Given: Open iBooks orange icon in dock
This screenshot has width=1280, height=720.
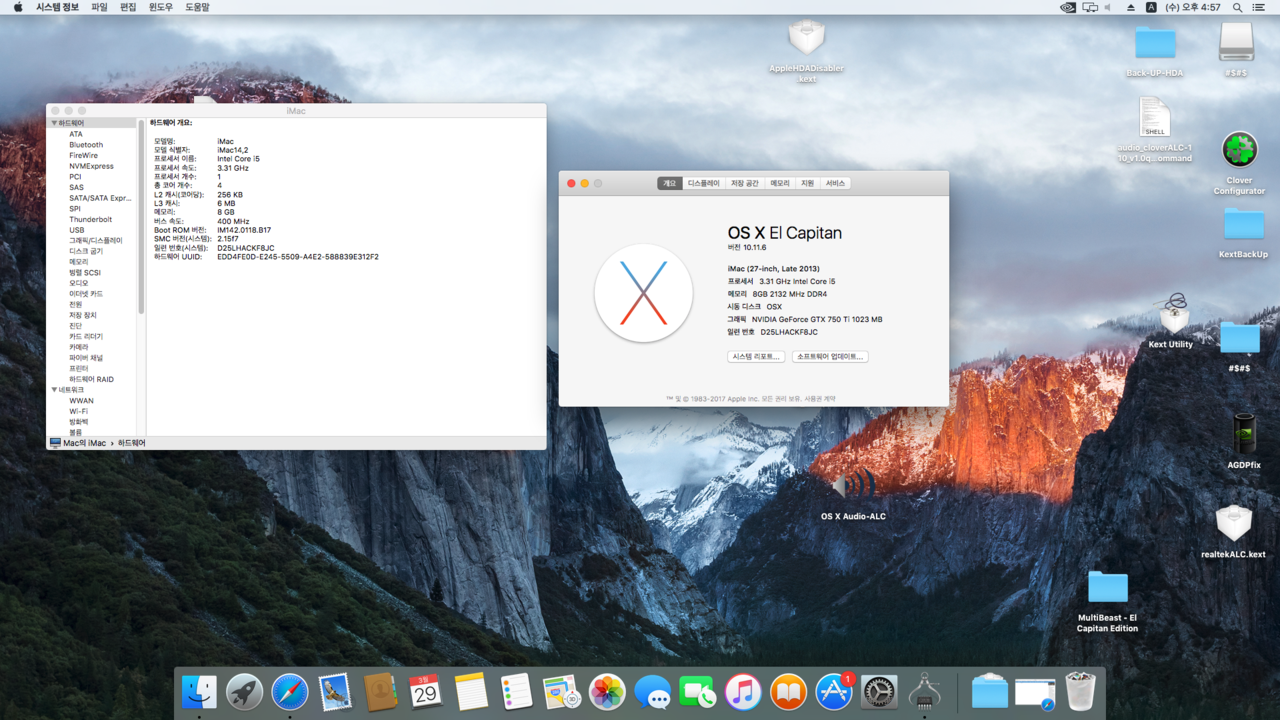Looking at the screenshot, I should pyautogui.click(x=788, y=692).
